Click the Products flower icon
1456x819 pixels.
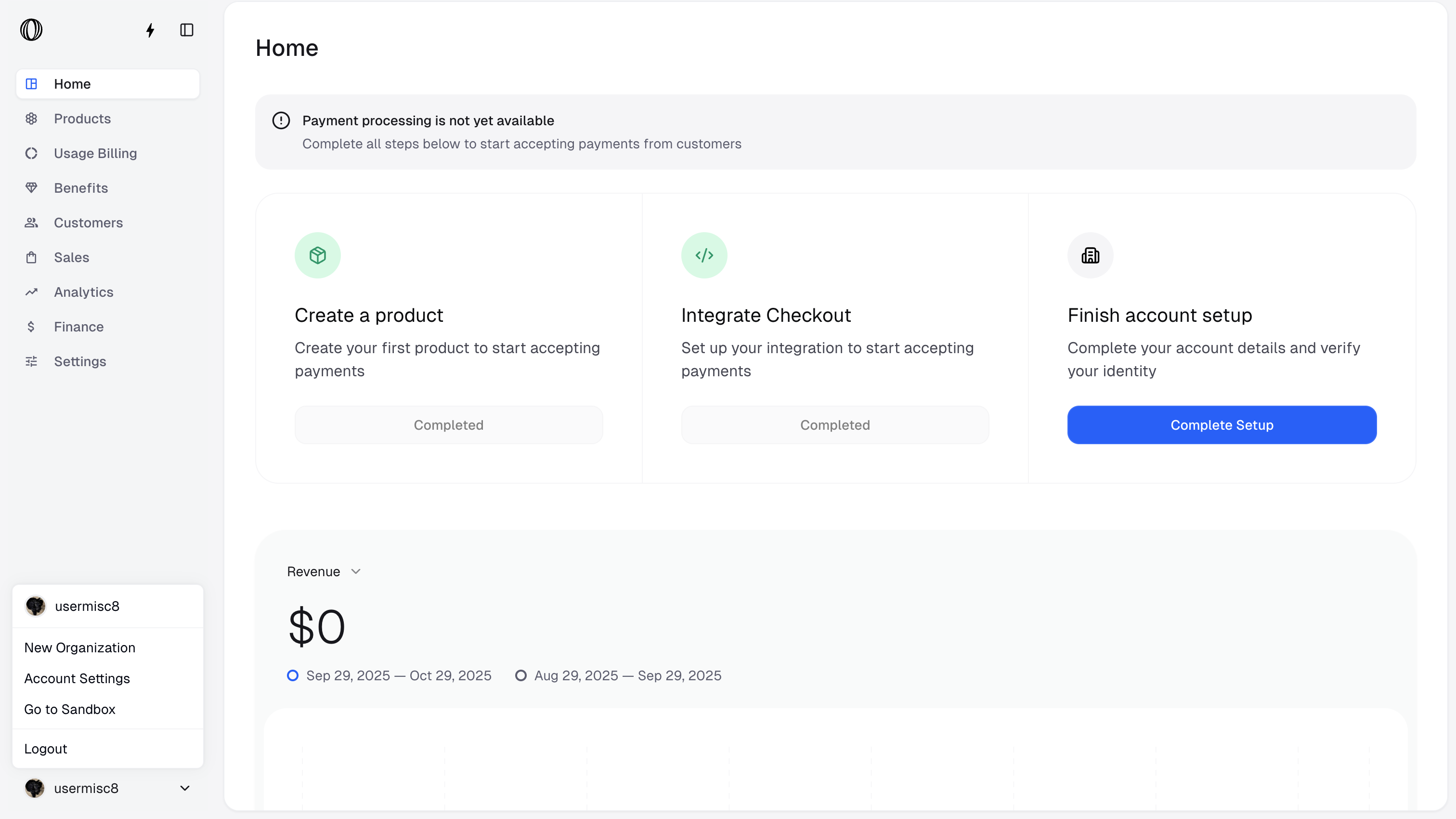point(31,119)
